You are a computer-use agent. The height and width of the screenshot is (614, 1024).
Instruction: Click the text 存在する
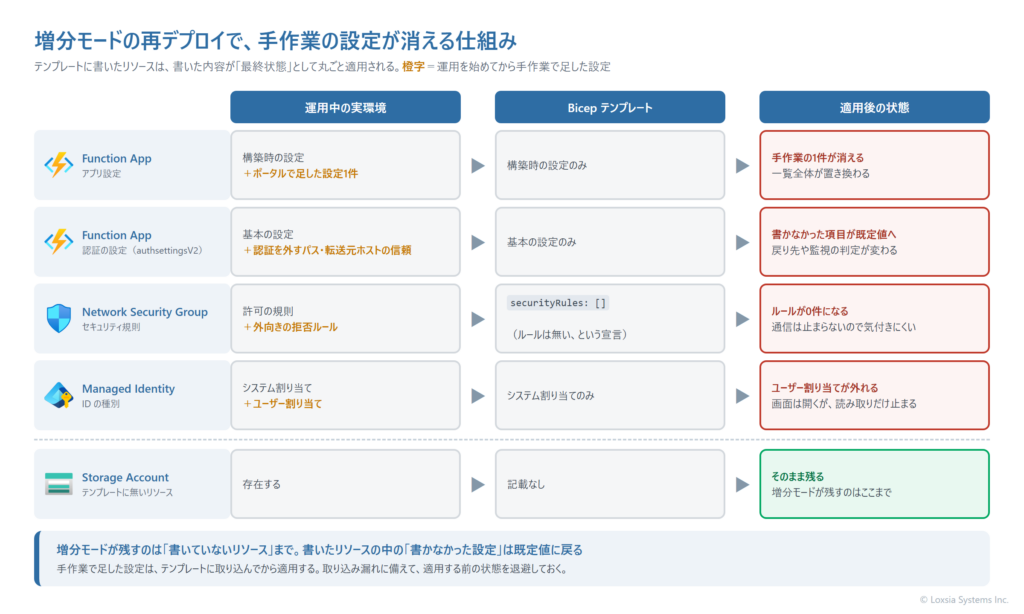(x=262, y=485)
